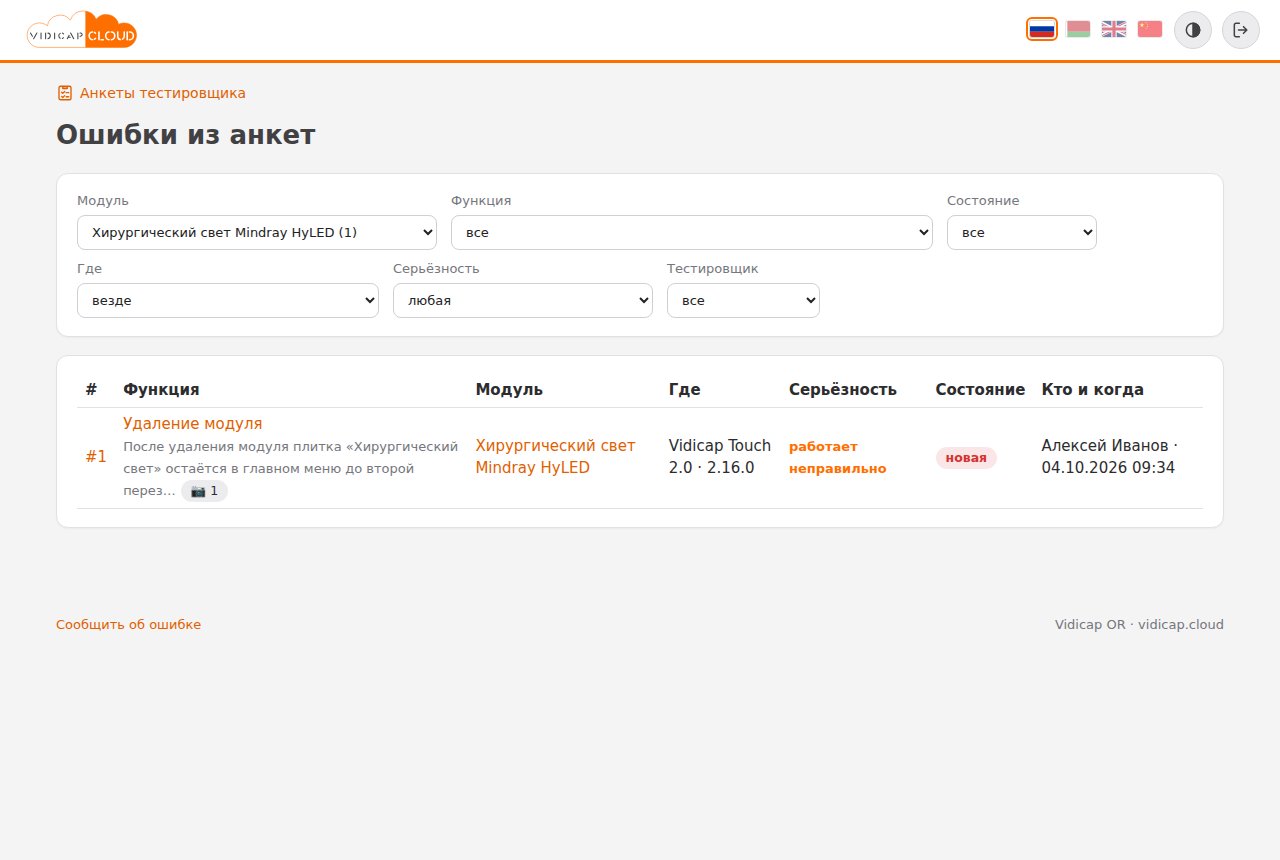Screen dimensions: 1280x860
Task: Open the Удаление модуля error entry
Action: pos(193,424)
